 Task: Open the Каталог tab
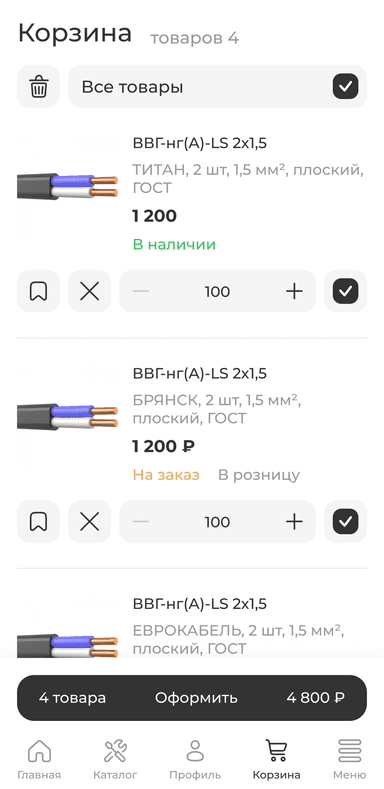click(115, 759)
